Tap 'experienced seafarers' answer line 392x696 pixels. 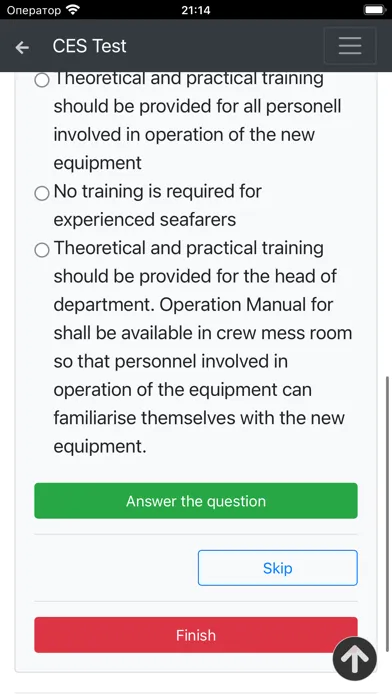pos(145,220)
